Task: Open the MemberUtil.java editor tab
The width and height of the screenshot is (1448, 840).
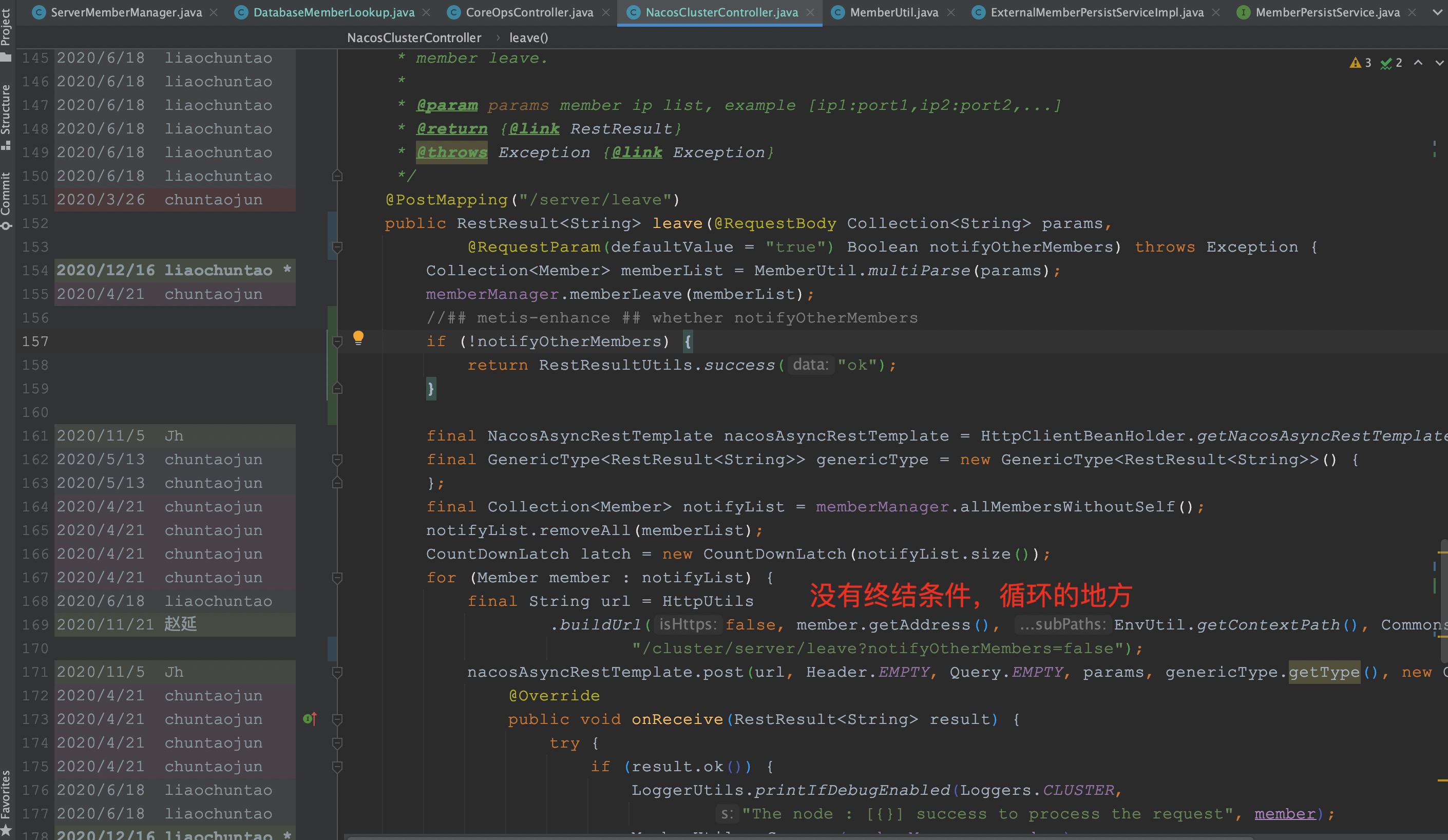Action: [893, 12]
